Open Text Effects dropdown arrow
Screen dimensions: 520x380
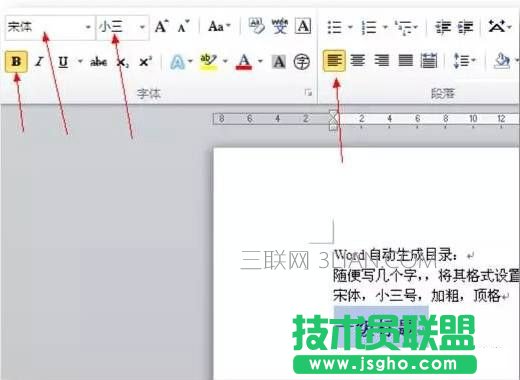pyautogui.click(x=190, y=61)
